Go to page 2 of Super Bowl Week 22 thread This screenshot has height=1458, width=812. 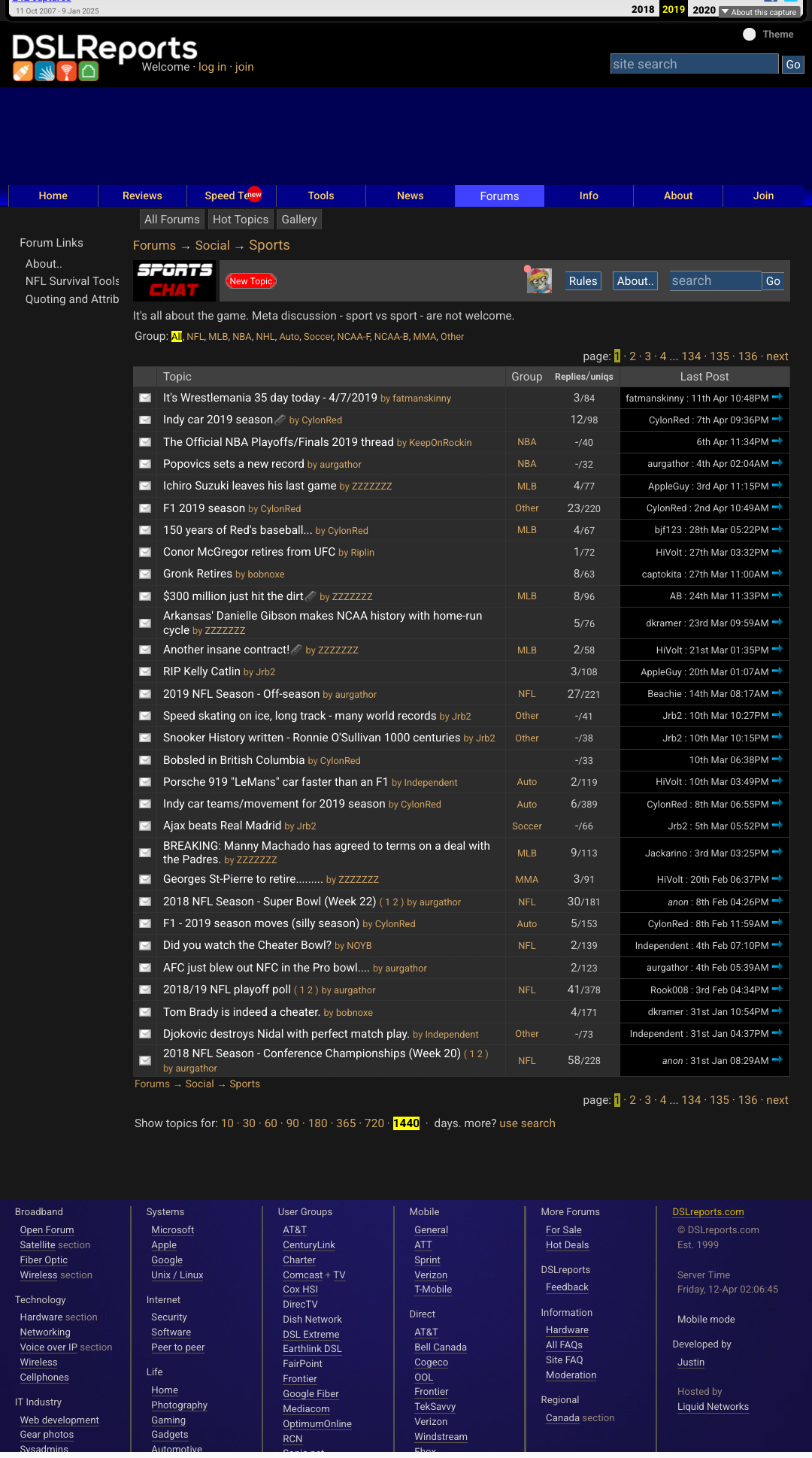pyautogui.click(x=395, y=902)
